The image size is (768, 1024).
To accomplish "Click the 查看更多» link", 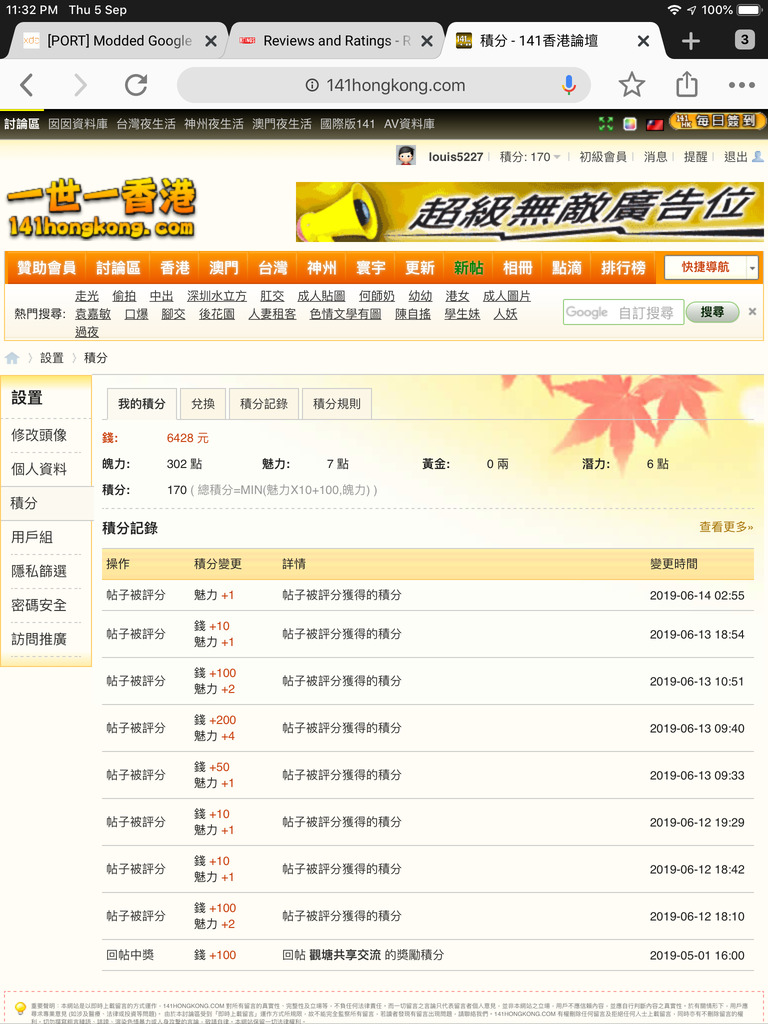I will (x=726, y=527).
